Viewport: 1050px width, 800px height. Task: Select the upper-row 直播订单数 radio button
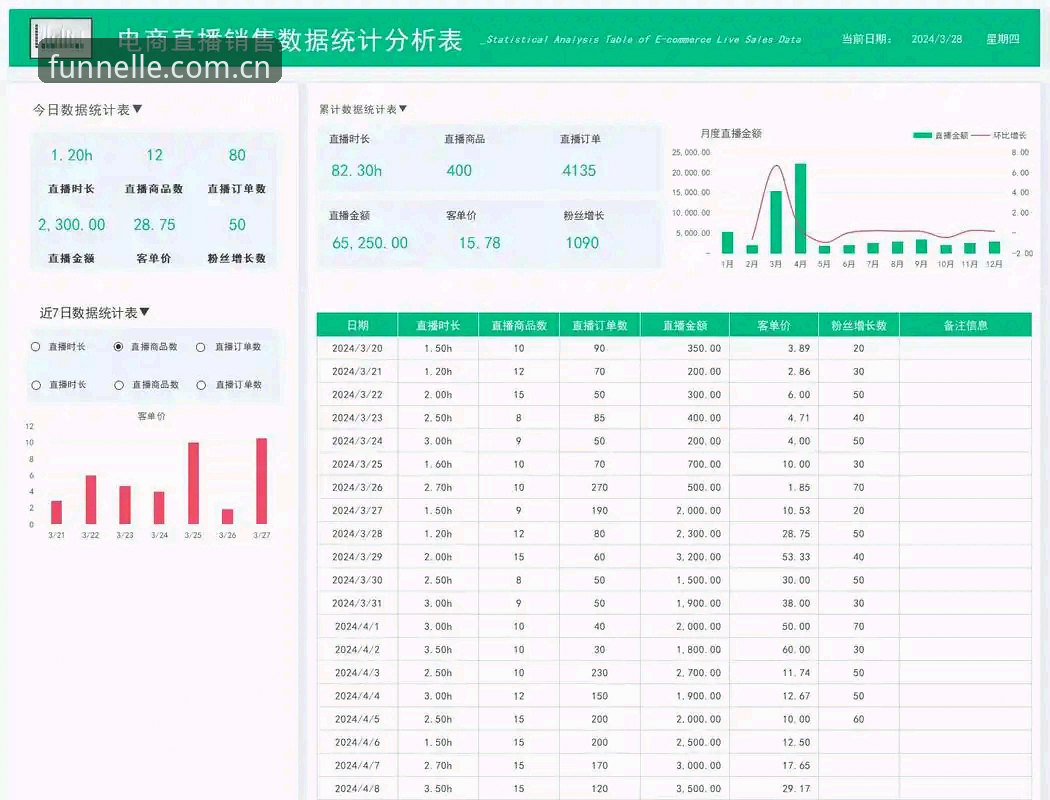(200, 347)
